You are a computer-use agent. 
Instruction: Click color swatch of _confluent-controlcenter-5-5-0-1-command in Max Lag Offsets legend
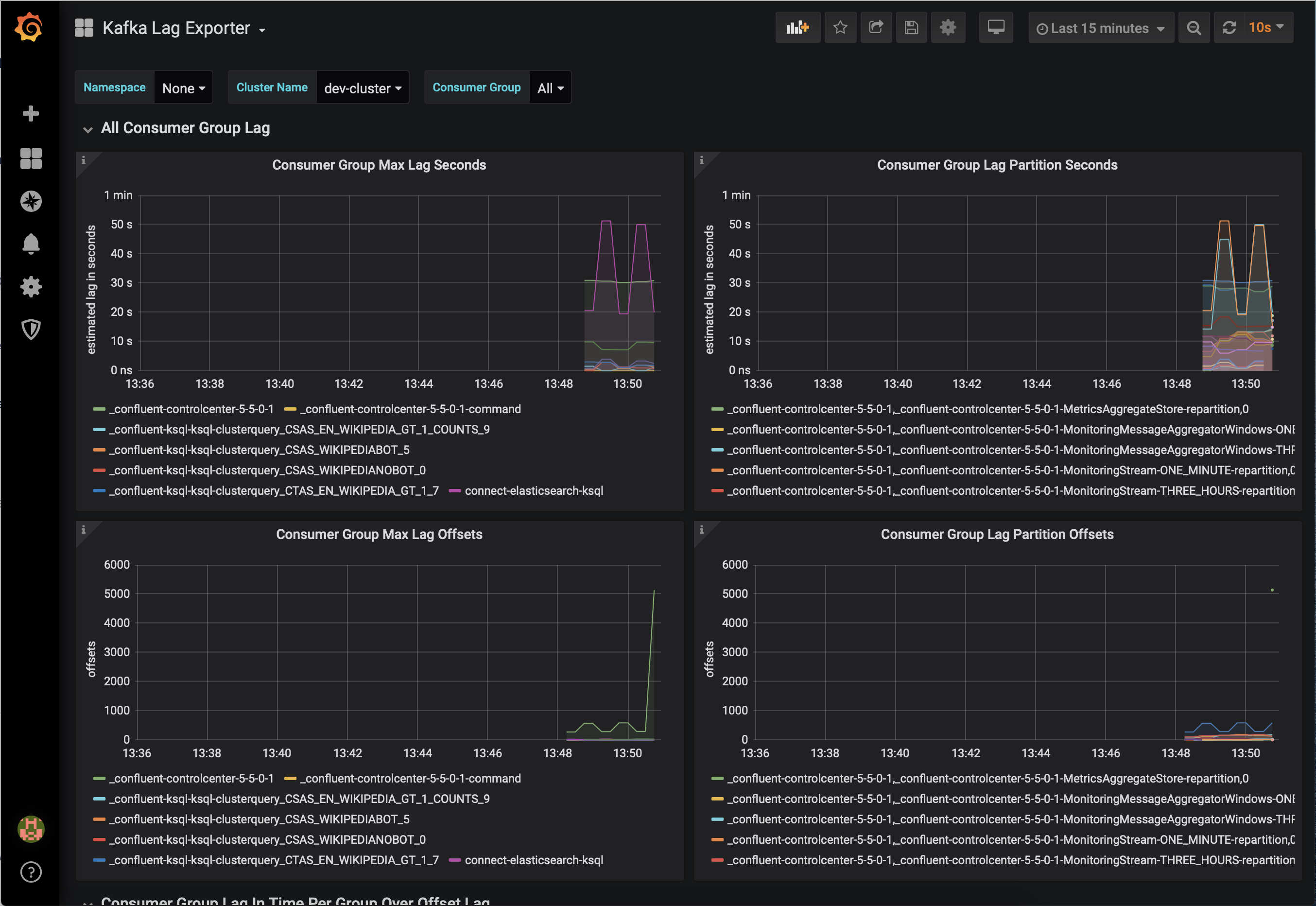point(290,778)
